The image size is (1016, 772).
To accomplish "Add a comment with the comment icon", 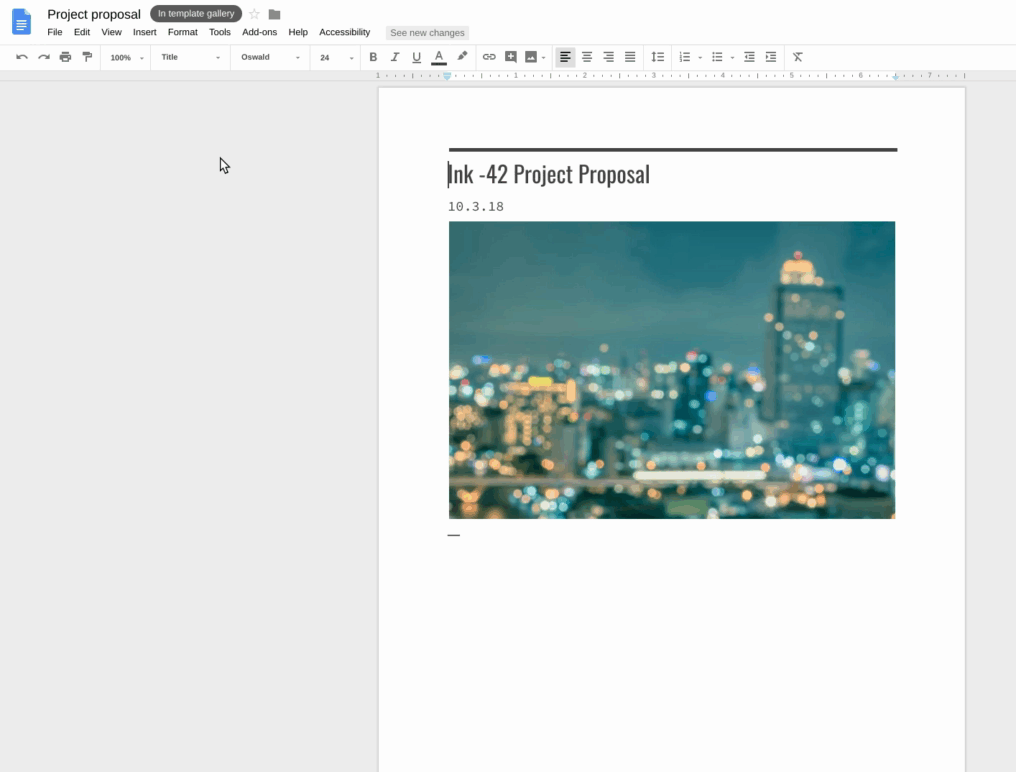I will pos(511,57).
